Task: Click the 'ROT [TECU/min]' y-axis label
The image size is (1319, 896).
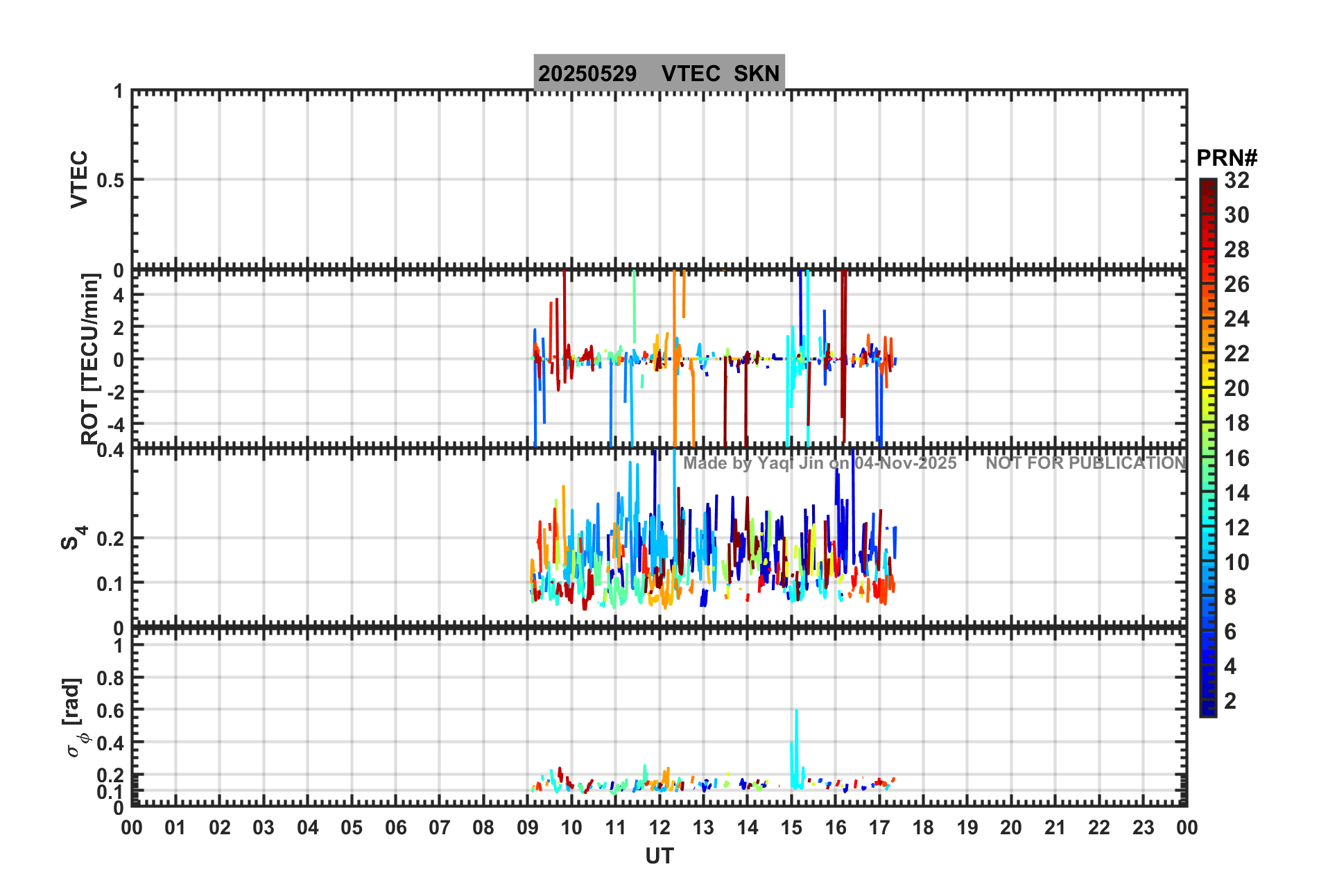Action: (90, 359)
